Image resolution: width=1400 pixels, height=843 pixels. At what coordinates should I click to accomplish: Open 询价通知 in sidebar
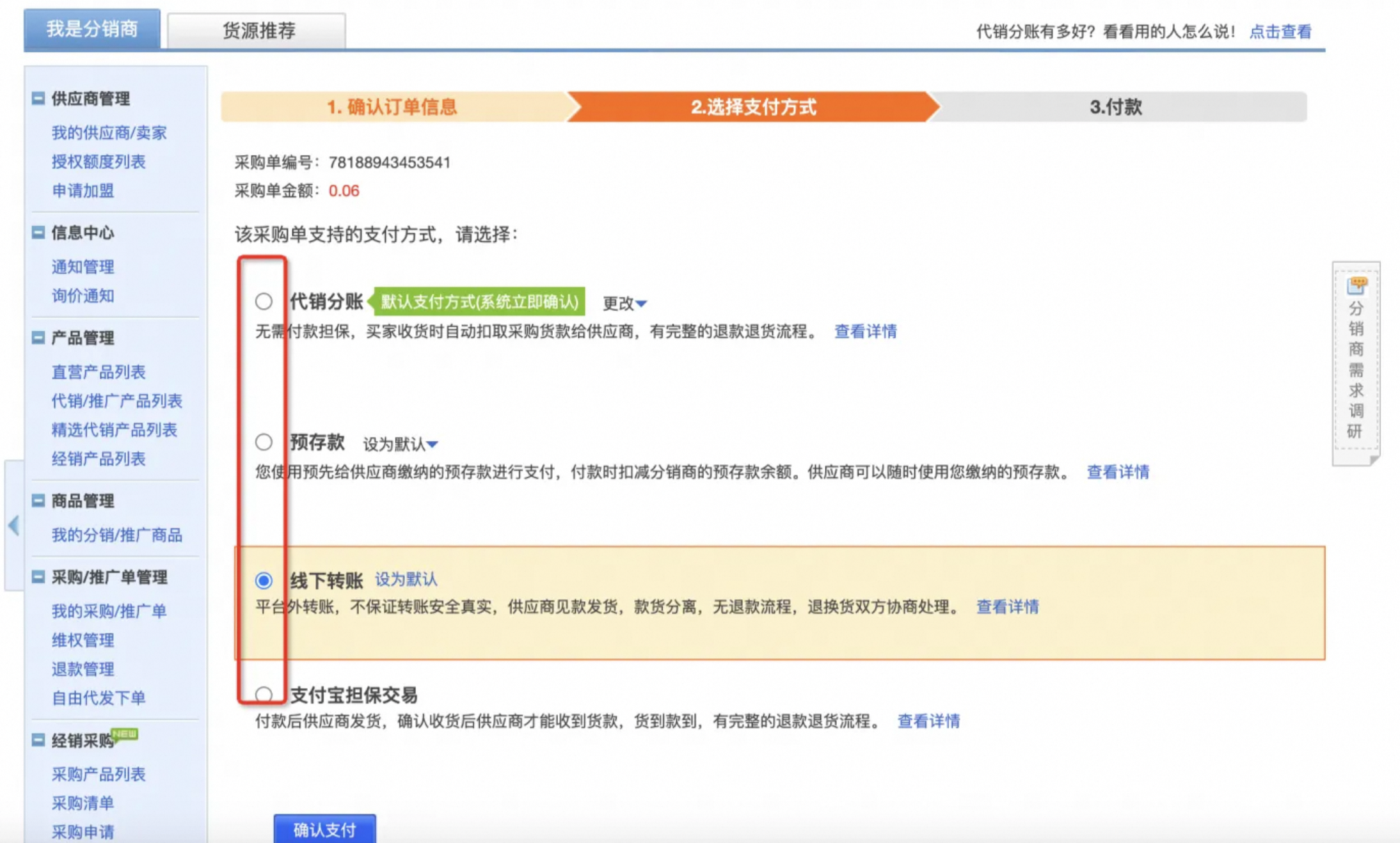(83, 295)
